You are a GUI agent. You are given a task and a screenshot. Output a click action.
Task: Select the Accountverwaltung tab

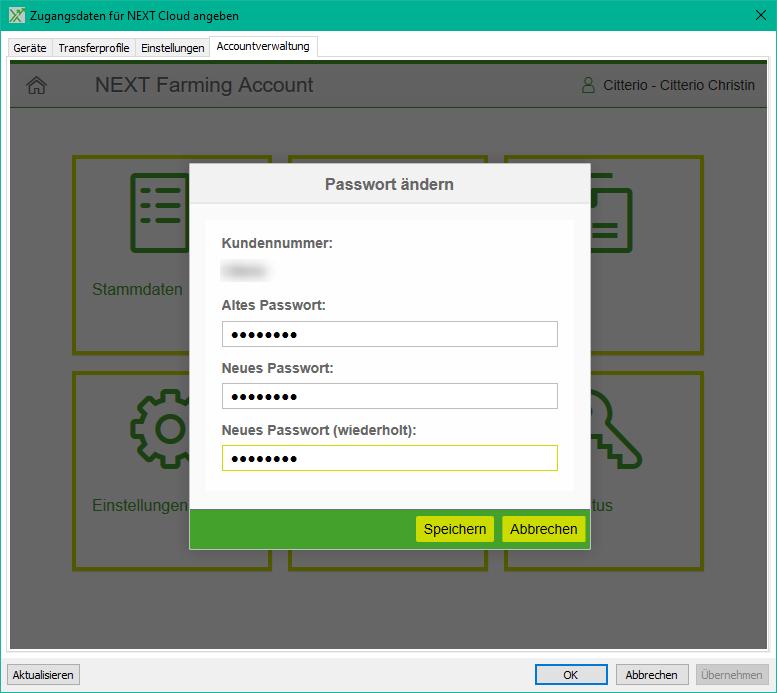263,47
